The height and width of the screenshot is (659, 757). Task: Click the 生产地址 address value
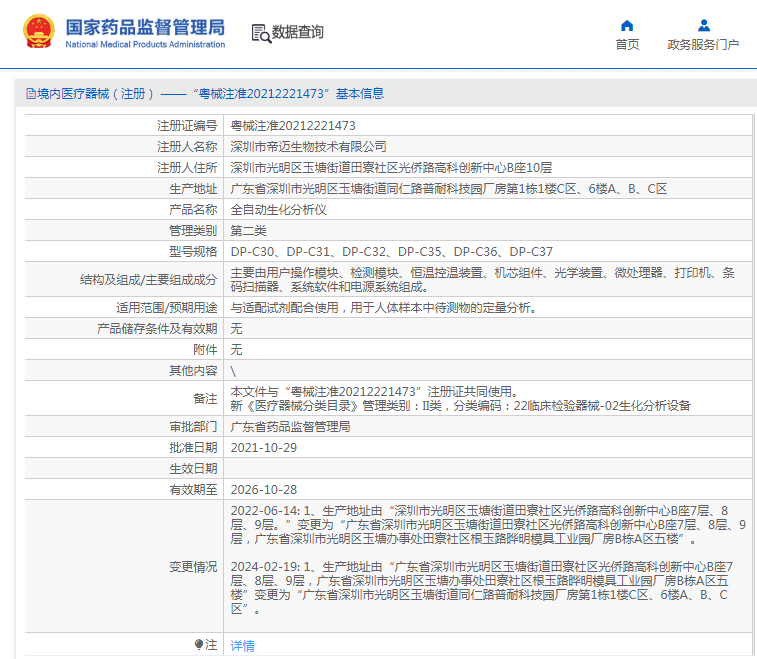pyautogui.click(x=449, y=189)
